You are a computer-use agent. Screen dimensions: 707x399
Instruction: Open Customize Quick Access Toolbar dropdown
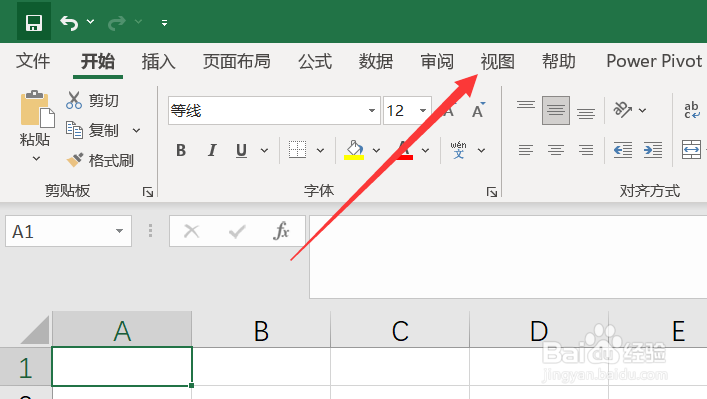point(165,23)
